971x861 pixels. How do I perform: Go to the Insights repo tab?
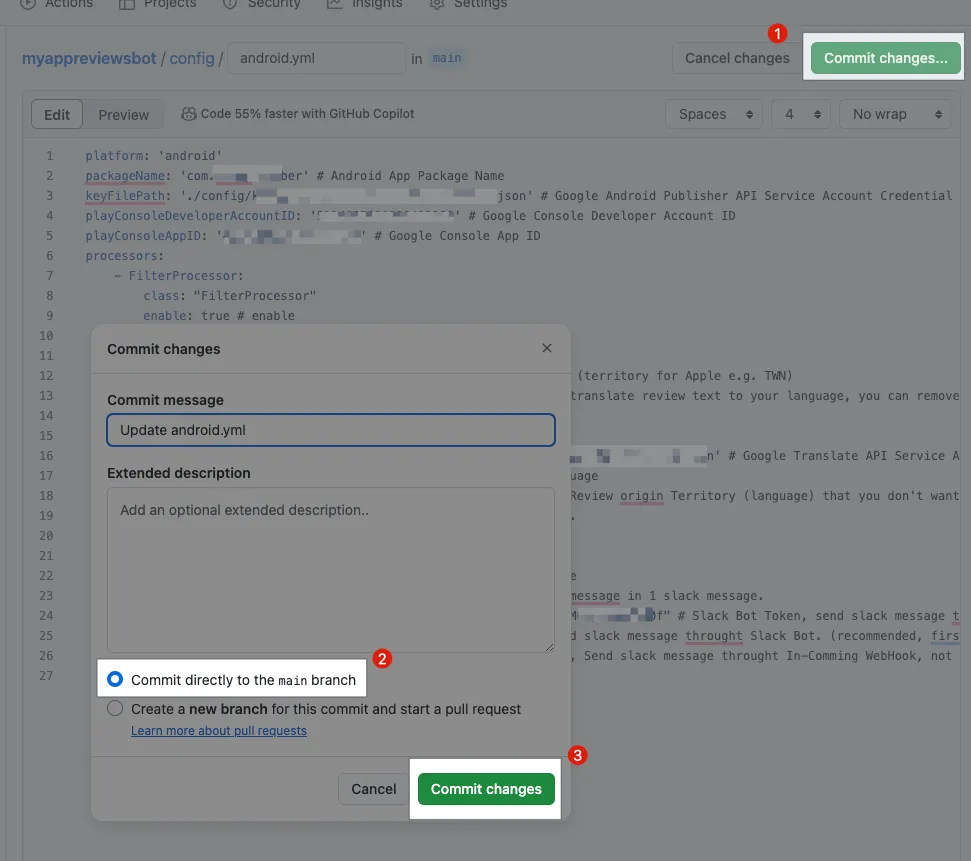point(364,4)
